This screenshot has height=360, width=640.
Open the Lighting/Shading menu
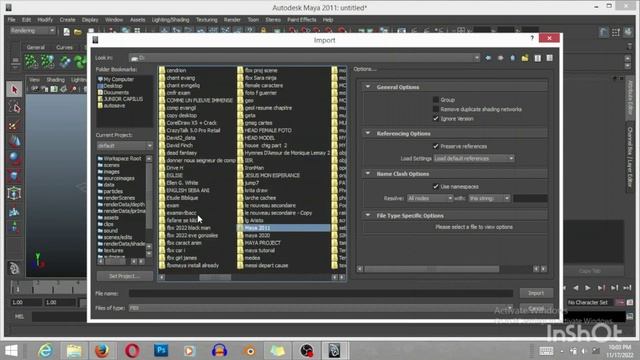coord(171,20)
